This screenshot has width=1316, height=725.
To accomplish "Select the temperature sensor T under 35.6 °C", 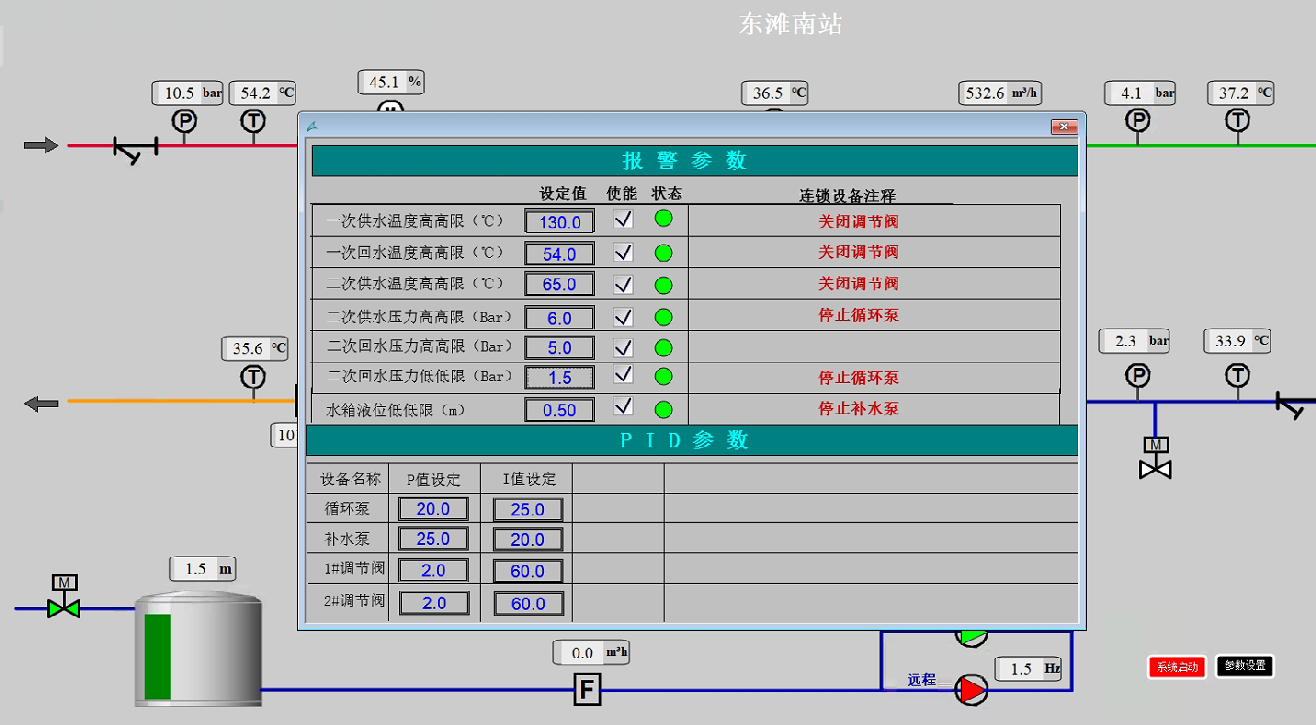I will [x=253, y=378].
